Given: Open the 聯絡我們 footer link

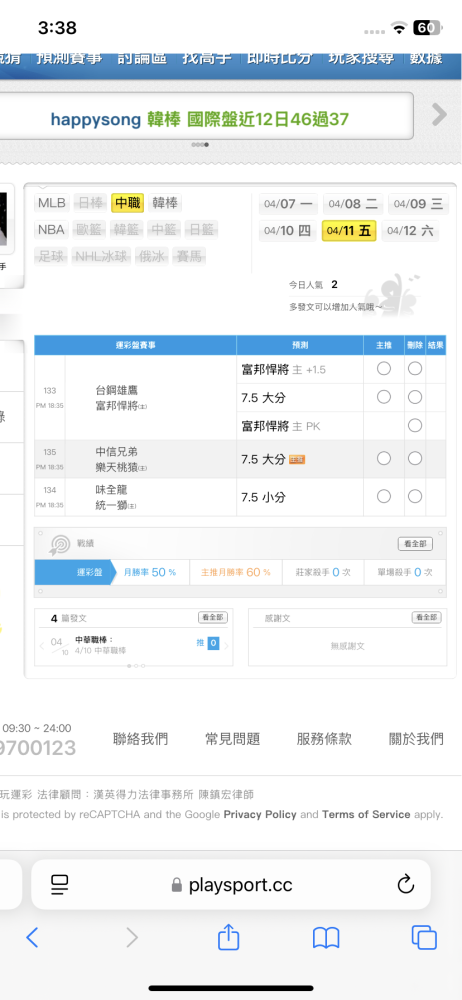Looking at the screenshot, I should click(x=140, y=739).
